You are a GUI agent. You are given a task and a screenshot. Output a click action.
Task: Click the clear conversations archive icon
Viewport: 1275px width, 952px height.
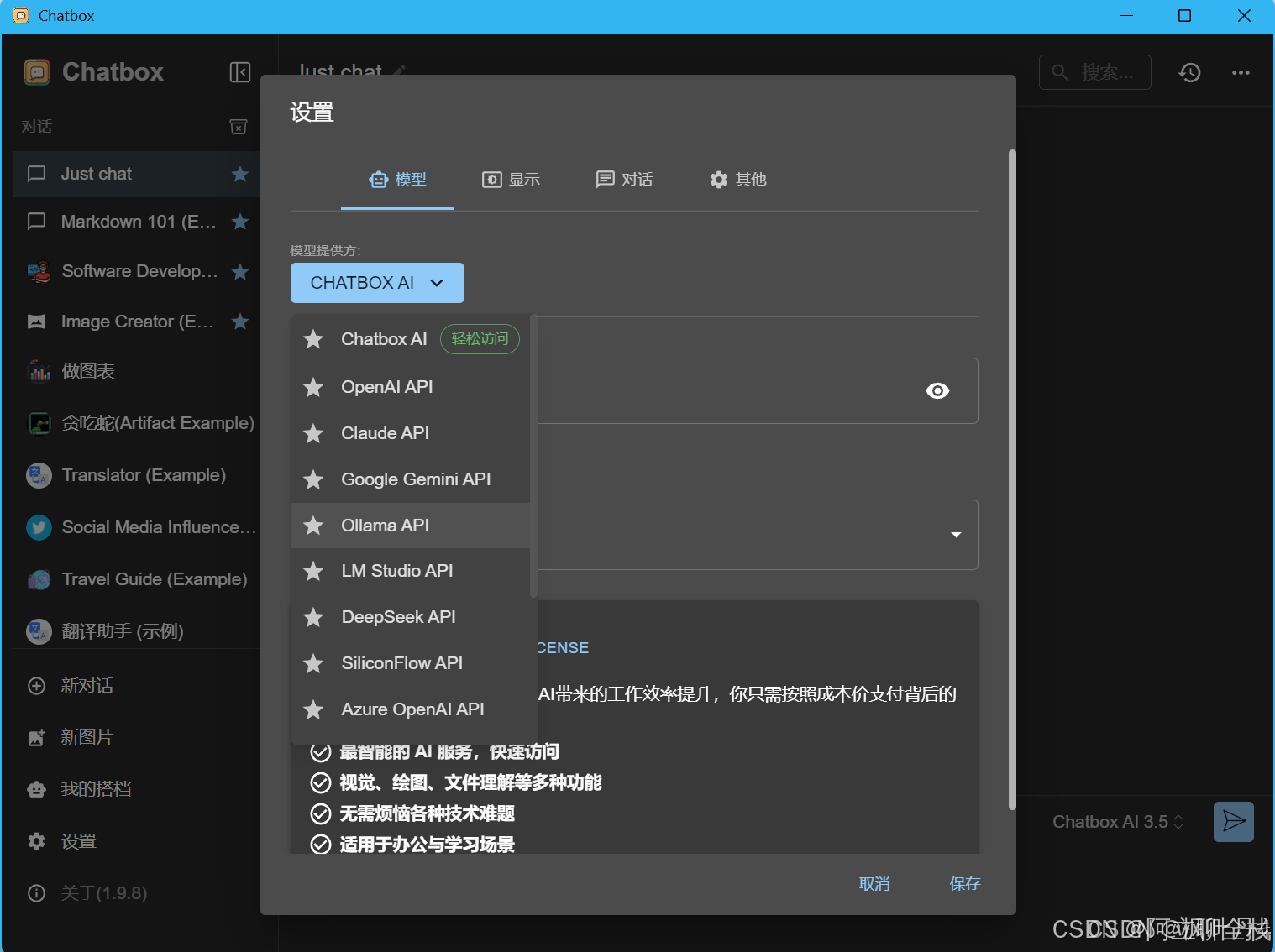239,127
